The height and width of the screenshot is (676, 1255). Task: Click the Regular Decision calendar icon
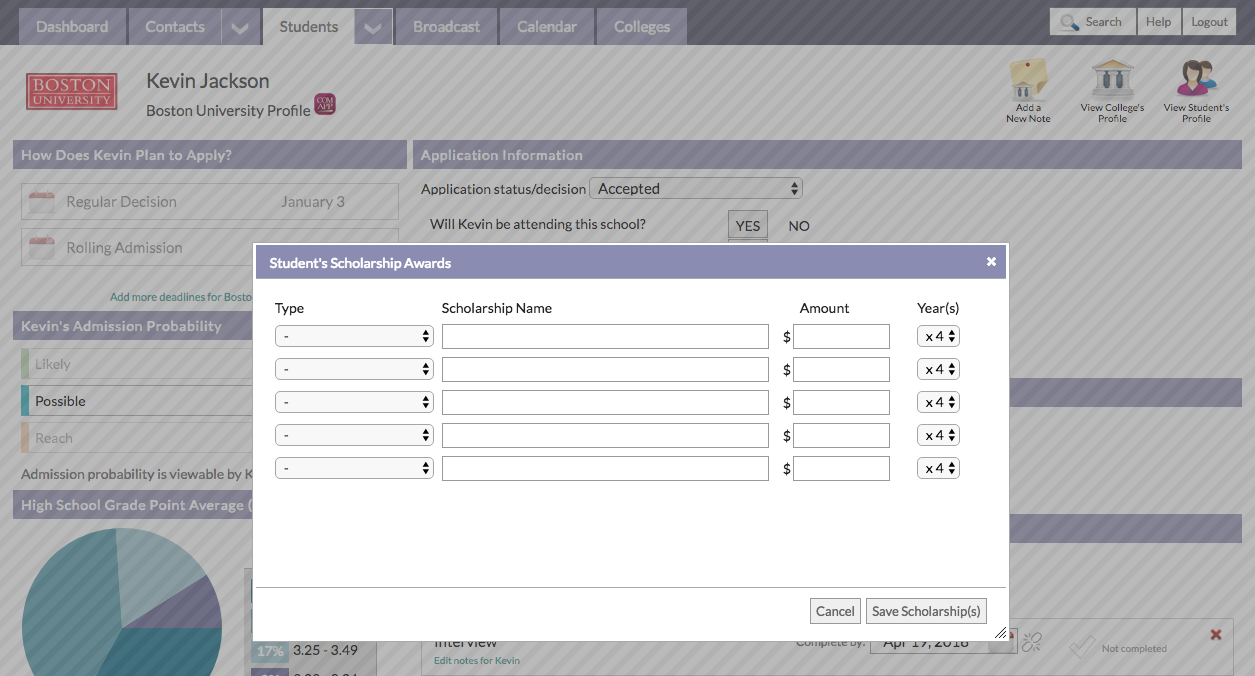tap(42, 202)
